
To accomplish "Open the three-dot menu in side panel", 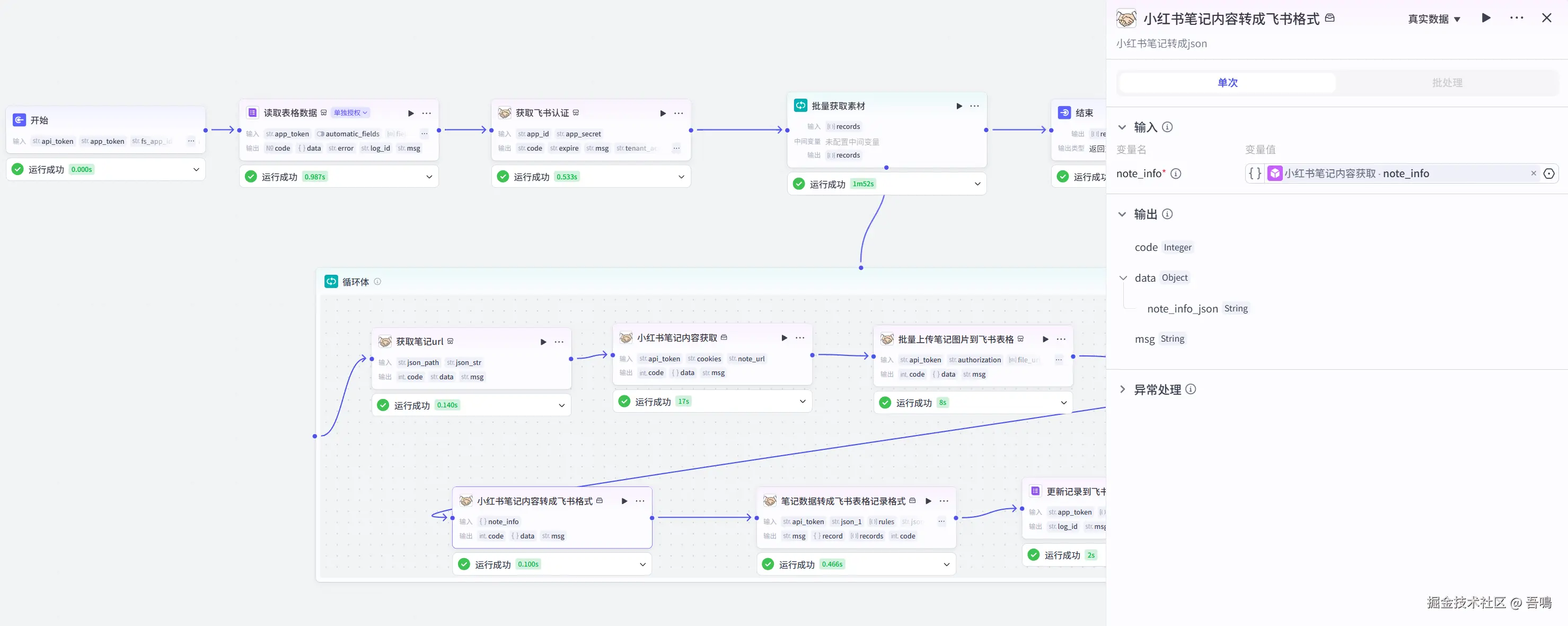I will tap(1516, 18).
